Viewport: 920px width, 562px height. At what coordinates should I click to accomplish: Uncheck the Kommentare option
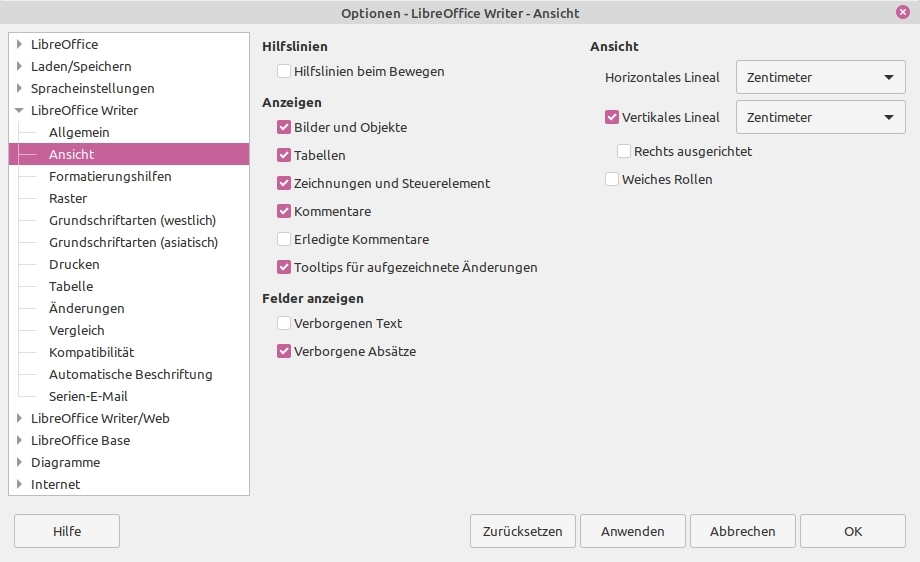(x=284, y=211)
